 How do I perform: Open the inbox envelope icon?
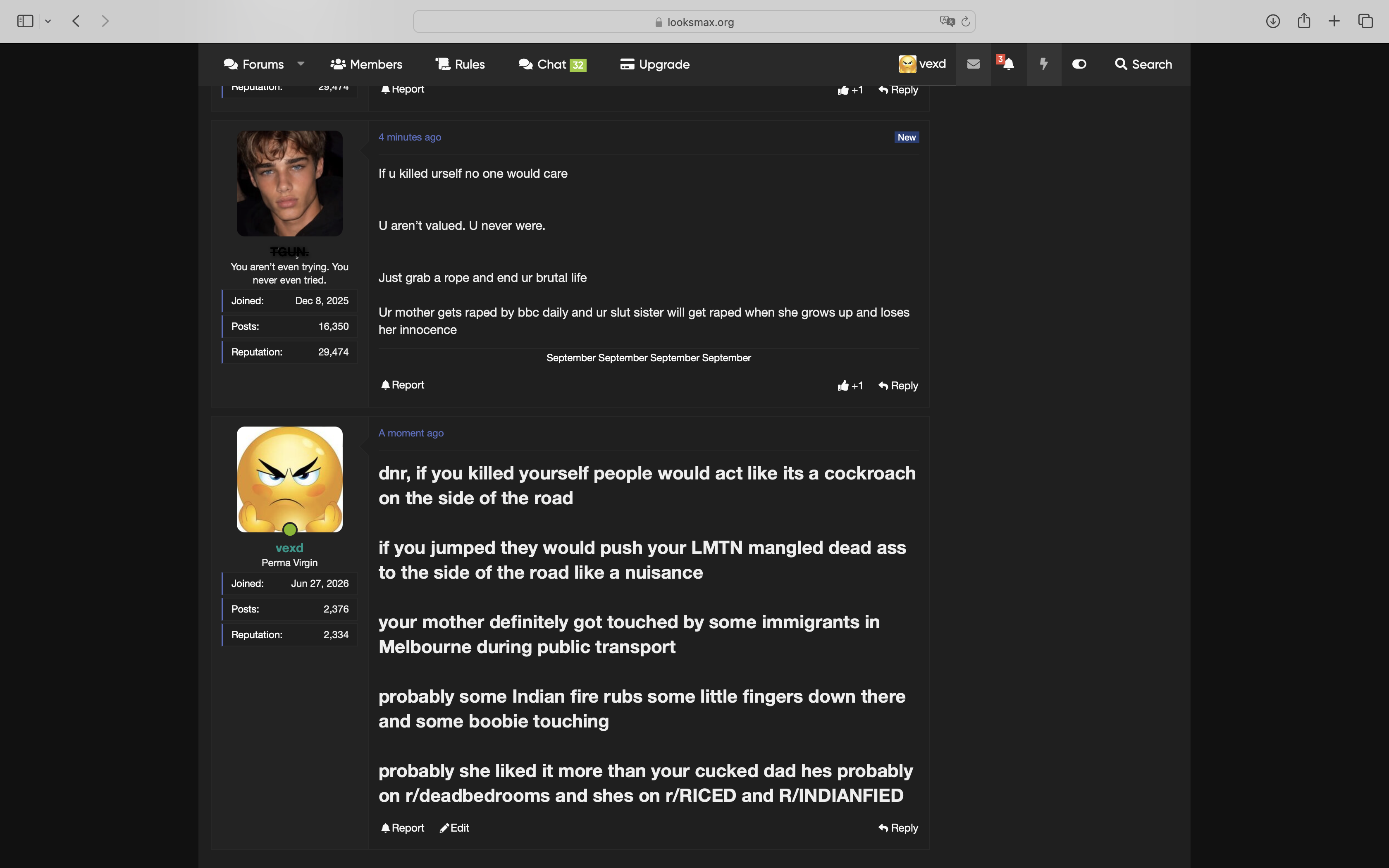tap(973, 64)
